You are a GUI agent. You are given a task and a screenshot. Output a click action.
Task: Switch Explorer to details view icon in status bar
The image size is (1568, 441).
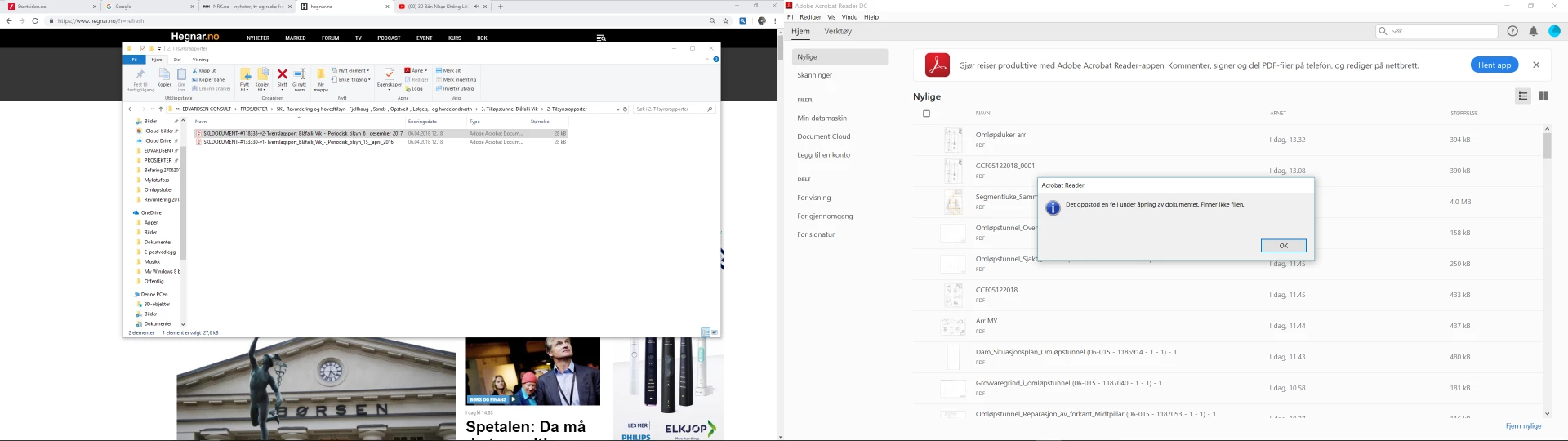[x=706, y=333]
